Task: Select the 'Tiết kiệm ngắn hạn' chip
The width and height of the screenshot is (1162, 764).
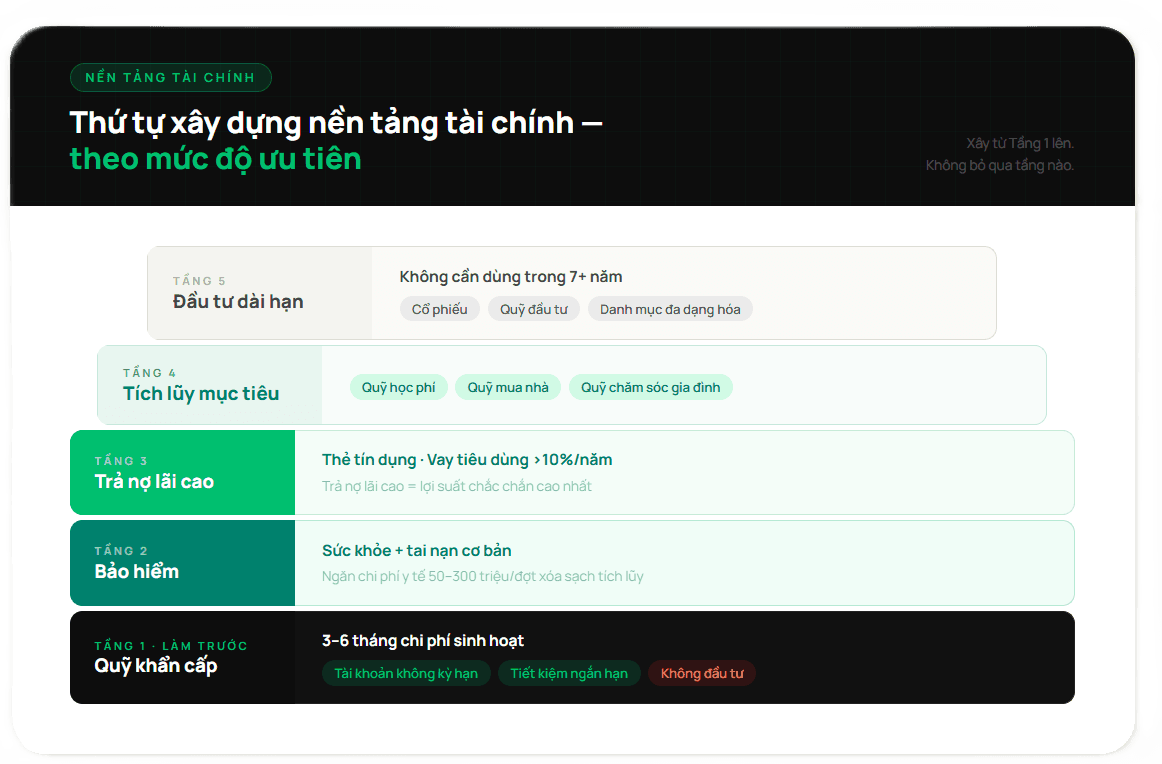Action: [569, 673]
